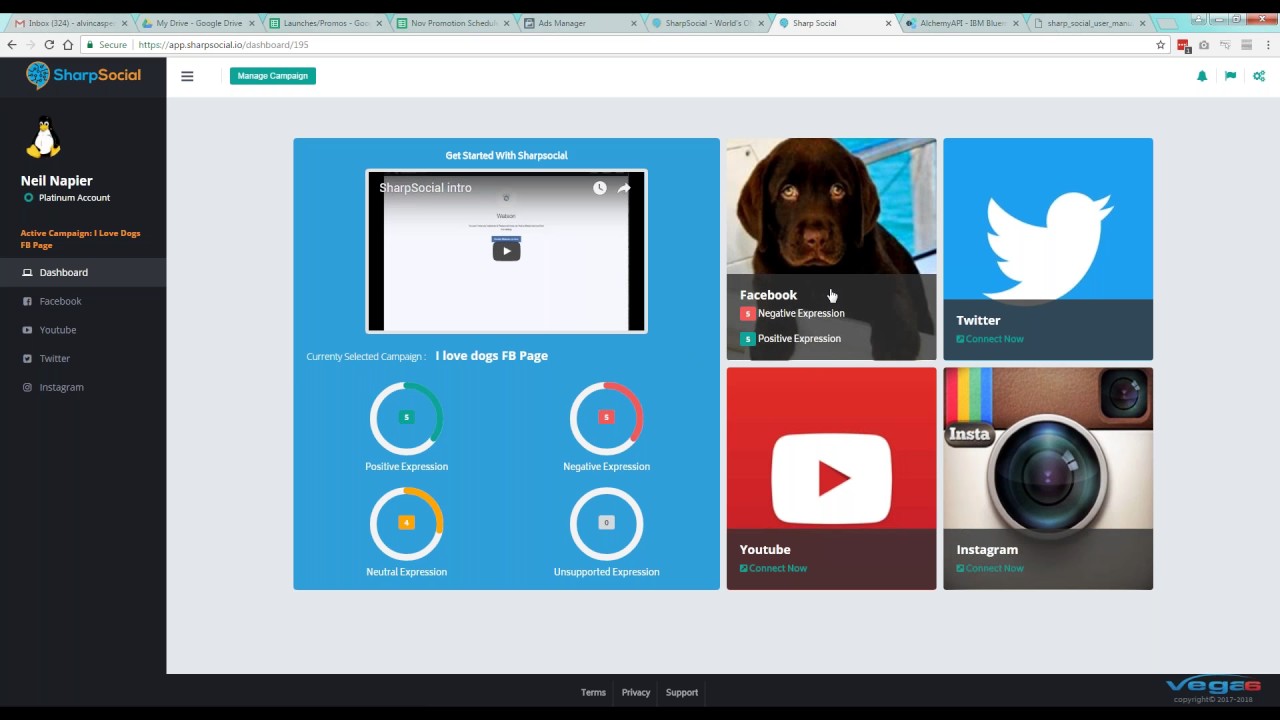Screen dimensions: 1280x720
Task: Click the flag icon in header
Action: (1230, 76)
